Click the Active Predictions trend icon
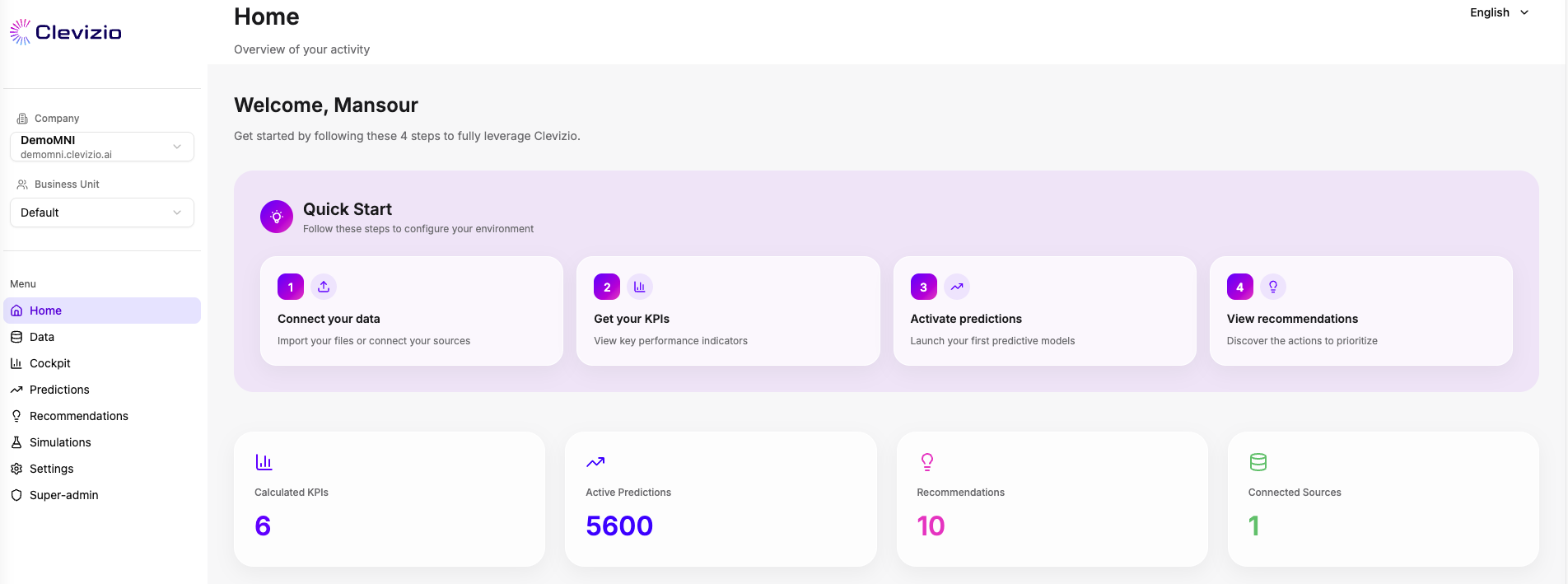 coord(595,462)
